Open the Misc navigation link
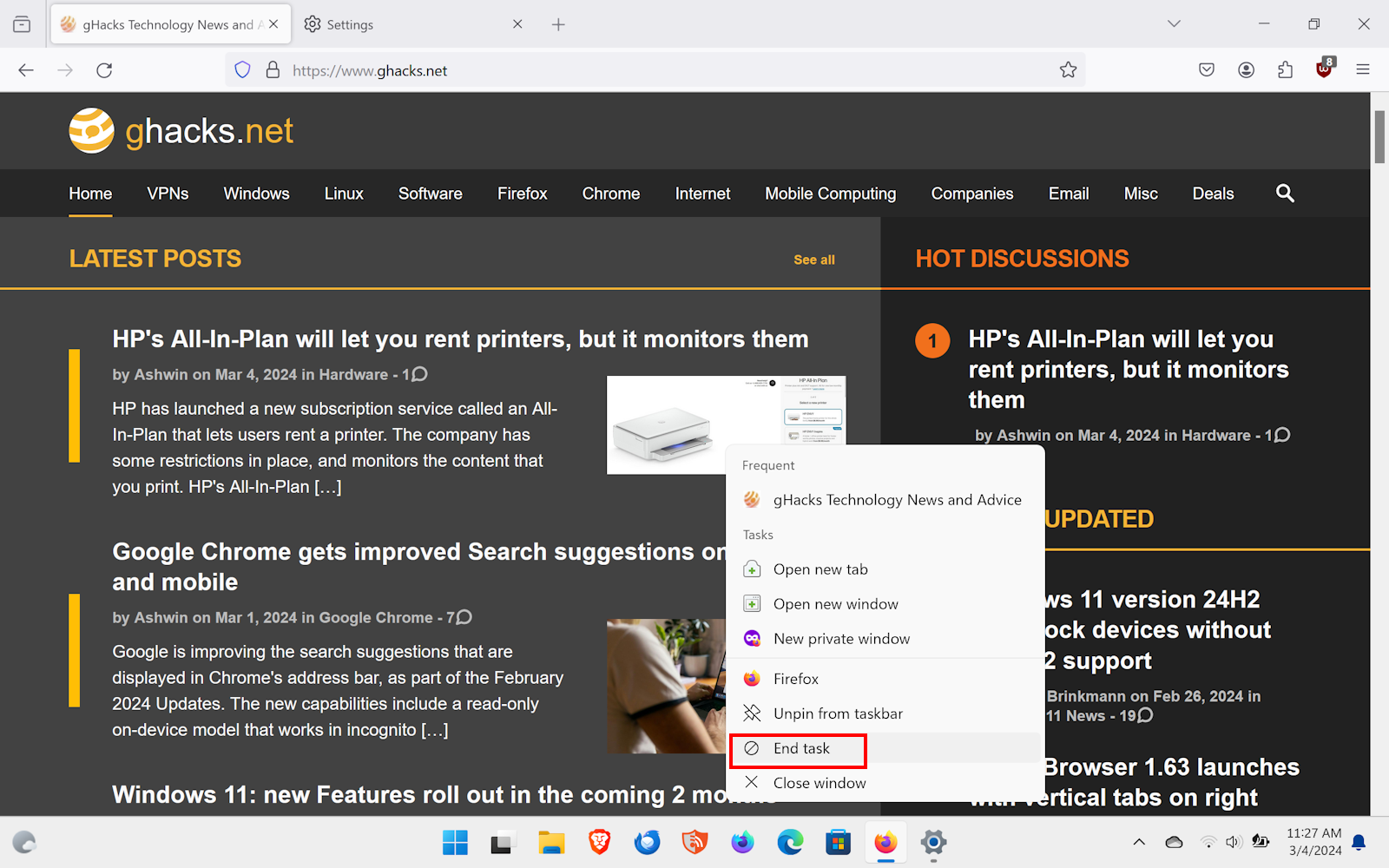Screen dimensions: 1389x868 [1141, 194]
